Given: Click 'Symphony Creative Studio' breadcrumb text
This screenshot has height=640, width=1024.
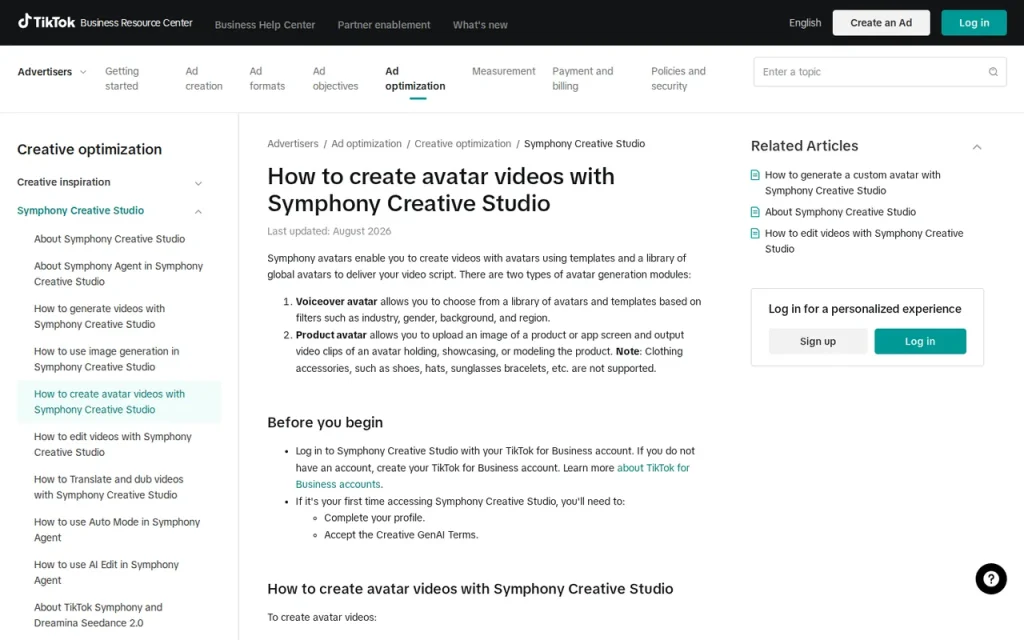Looking at the screenshot, I should coord(584,144).
